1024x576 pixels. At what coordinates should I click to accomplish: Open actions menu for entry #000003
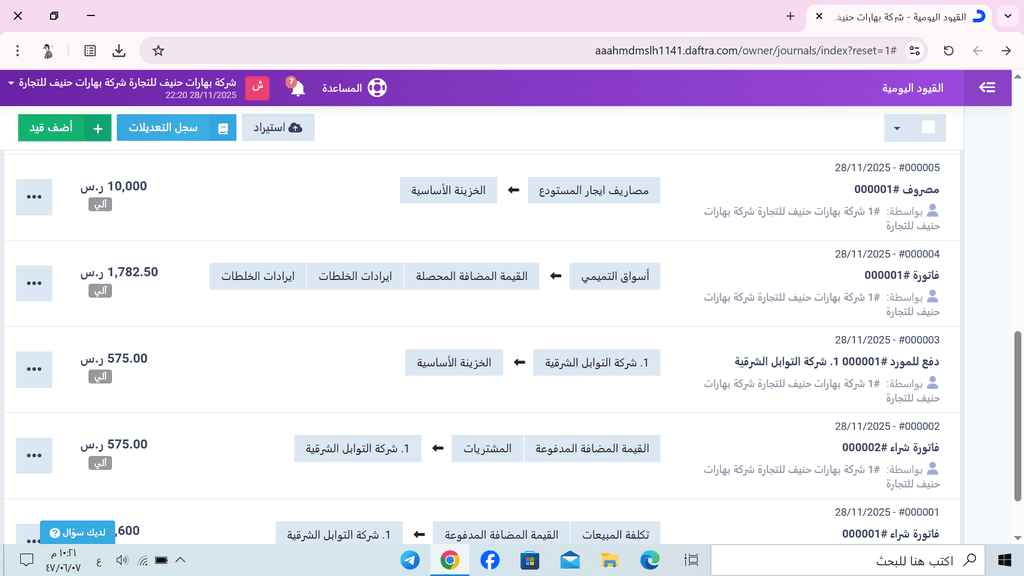[34, 369]
